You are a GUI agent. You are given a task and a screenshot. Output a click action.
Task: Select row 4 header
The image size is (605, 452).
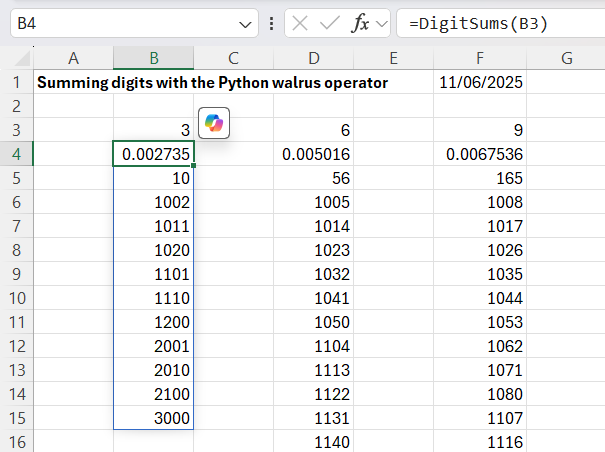pyautogui.click(x=16, y=154)
